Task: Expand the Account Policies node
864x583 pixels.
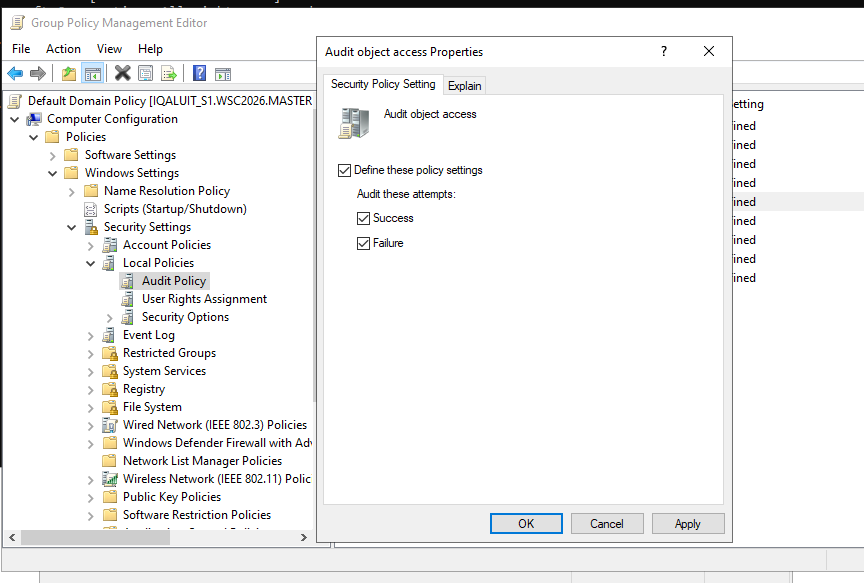Action: point(91,245)
